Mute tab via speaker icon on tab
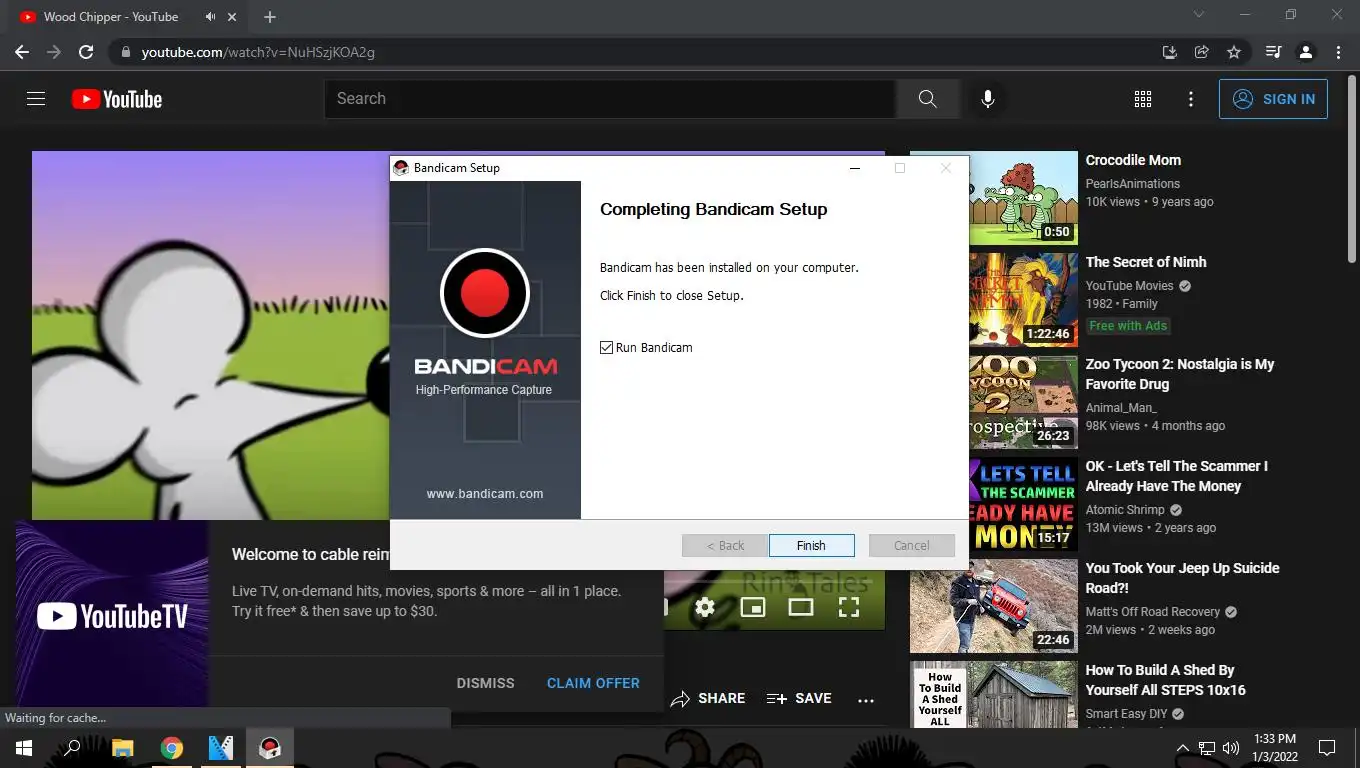Screen dimensions: 1360x768 point(211,17)
